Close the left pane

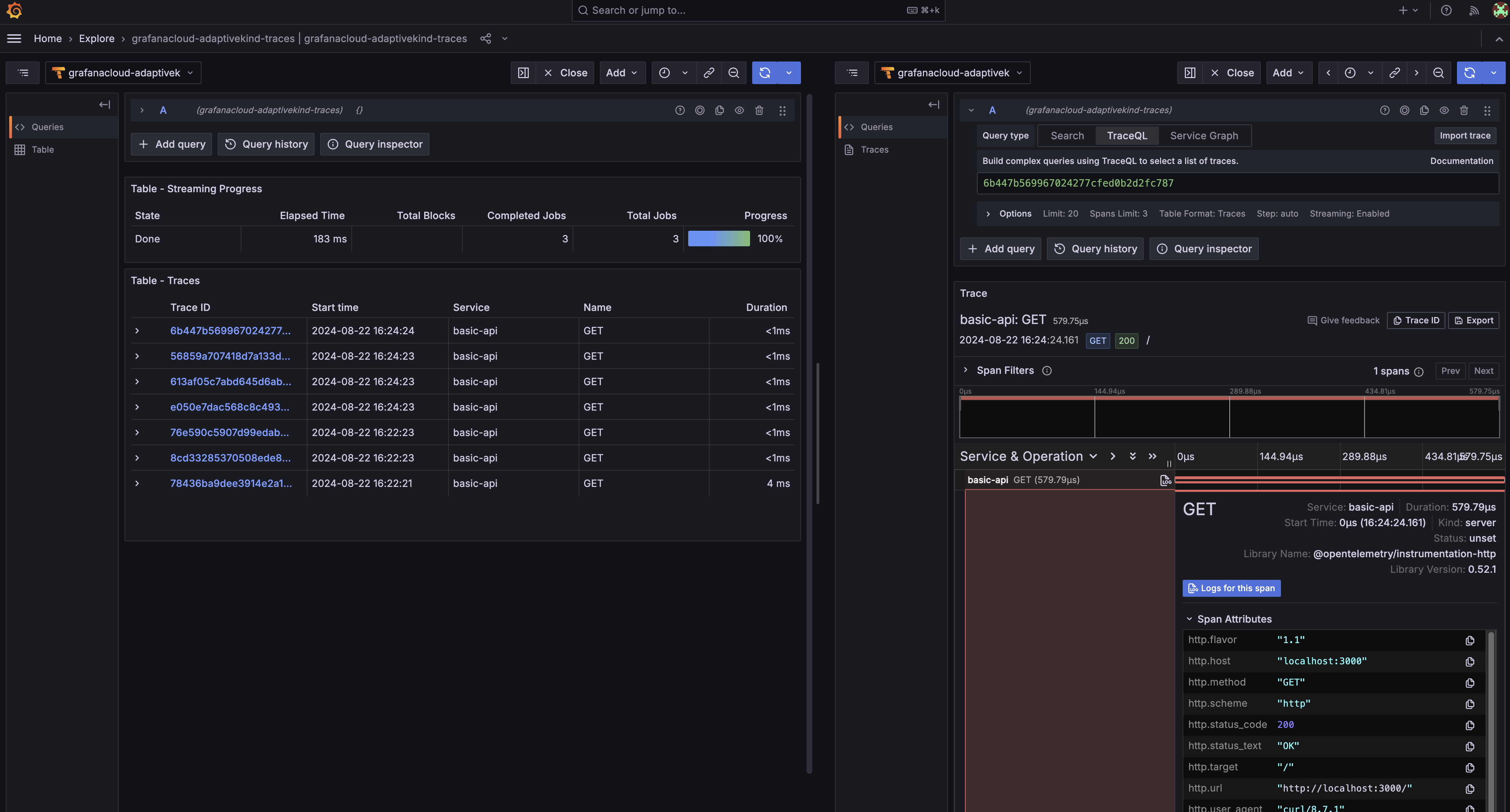pyautogui.click(x=566, y=73)
